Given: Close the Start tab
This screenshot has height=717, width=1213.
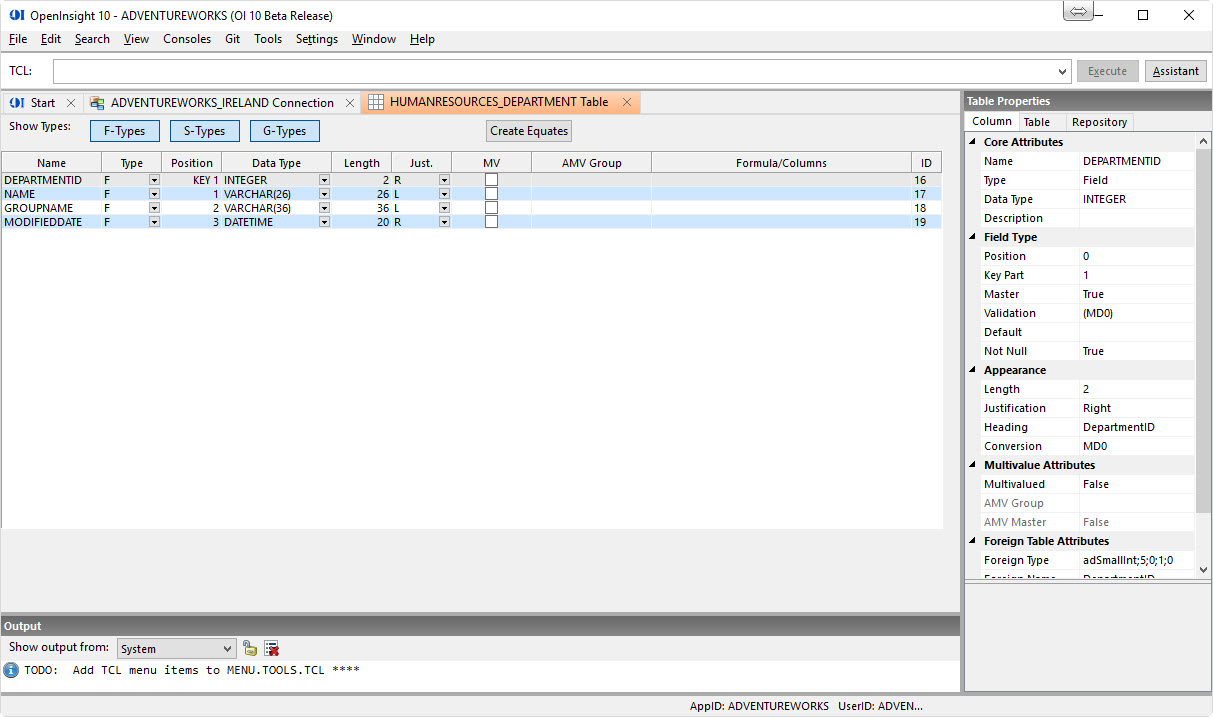Looking at the screenshot, I should [71, 102].
